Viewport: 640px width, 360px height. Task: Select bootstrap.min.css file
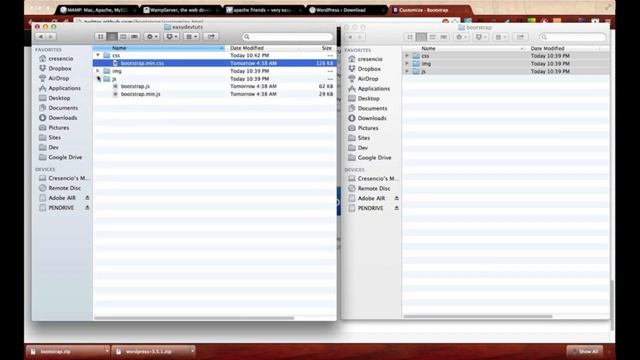[x=215, y=63]
